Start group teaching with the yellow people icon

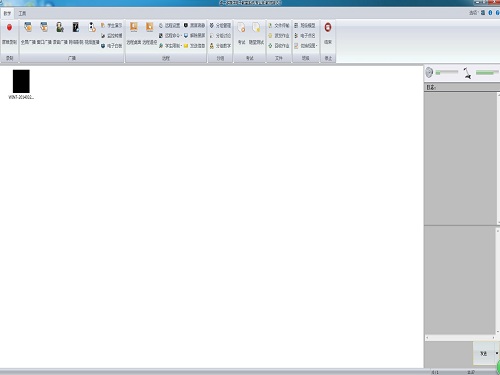220,46
